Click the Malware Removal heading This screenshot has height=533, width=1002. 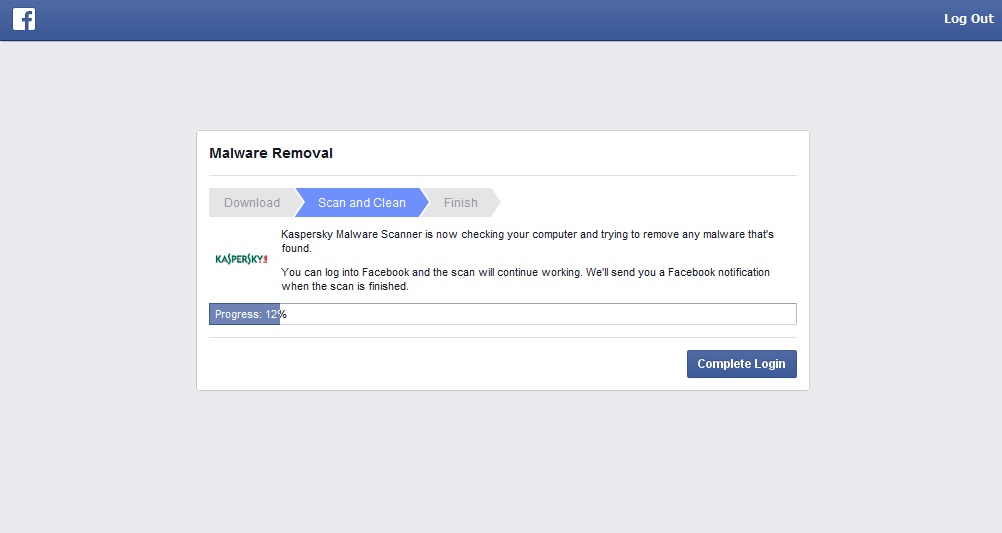coord(271,153)
